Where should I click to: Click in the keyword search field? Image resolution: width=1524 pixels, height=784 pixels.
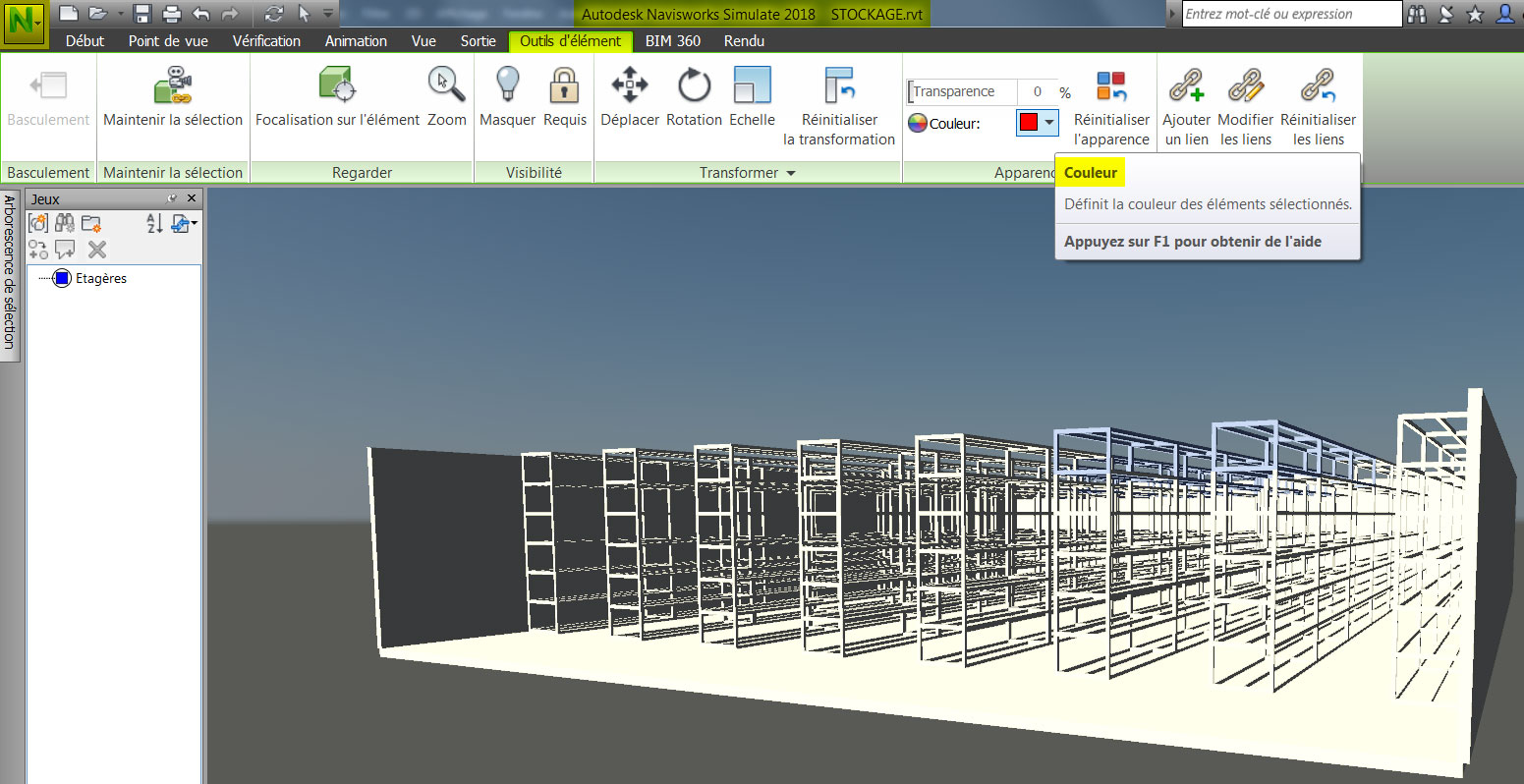1291,14
